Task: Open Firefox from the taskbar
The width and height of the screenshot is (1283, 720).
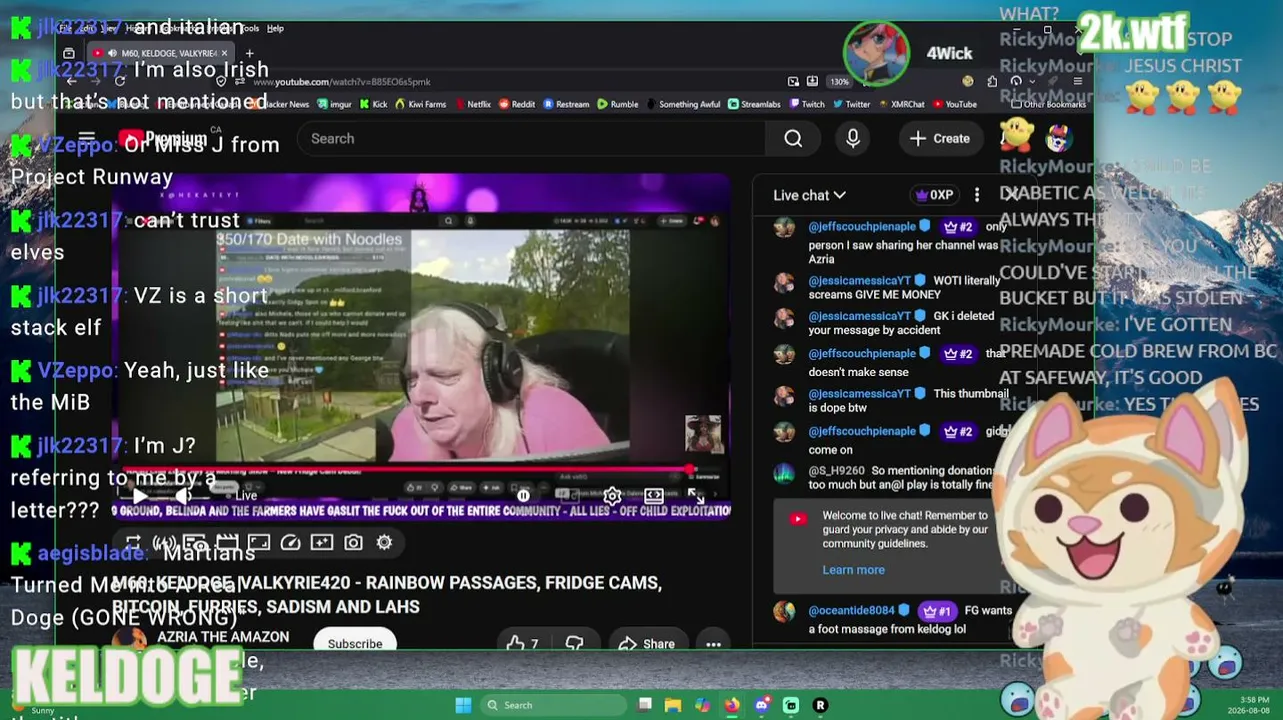Action: point(732,705)
